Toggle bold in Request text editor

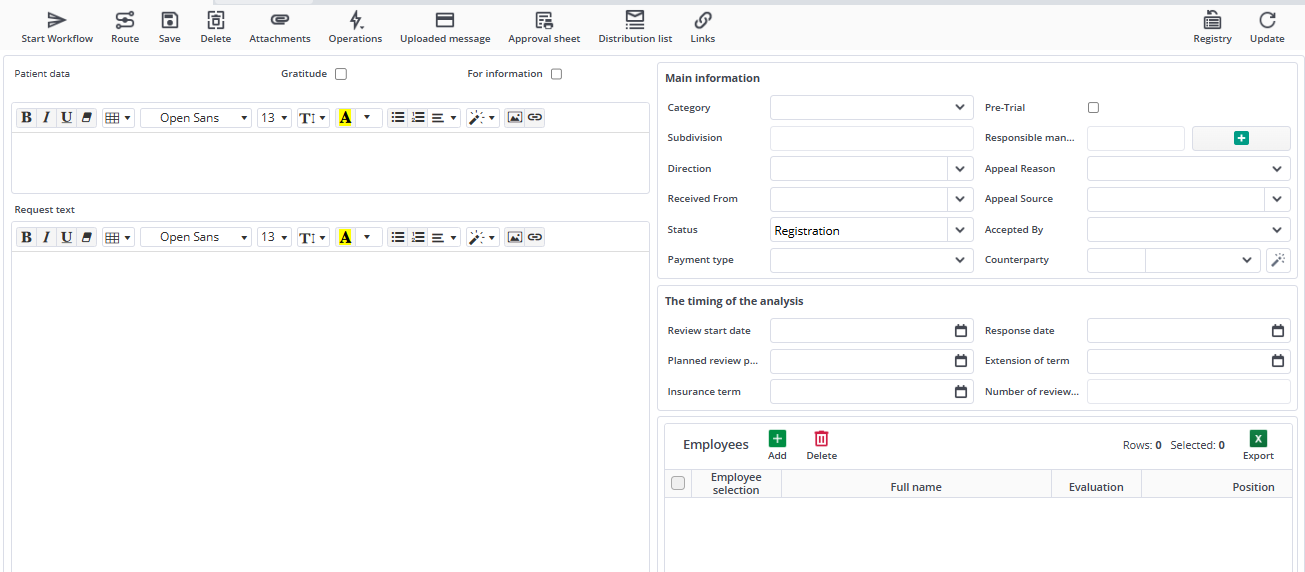(27, 237)
